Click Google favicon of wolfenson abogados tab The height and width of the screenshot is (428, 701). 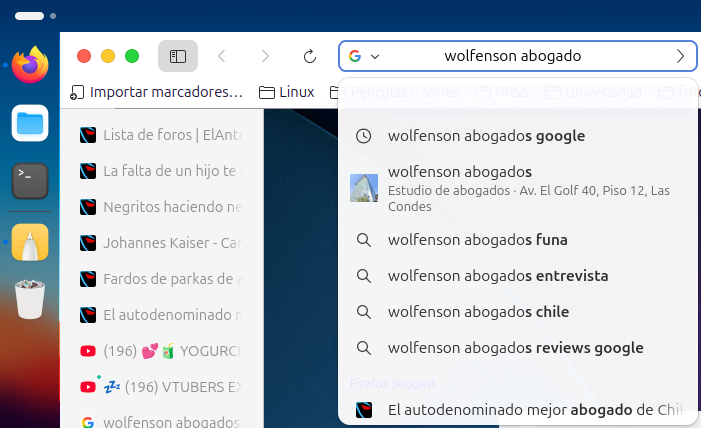pos(88,423)
